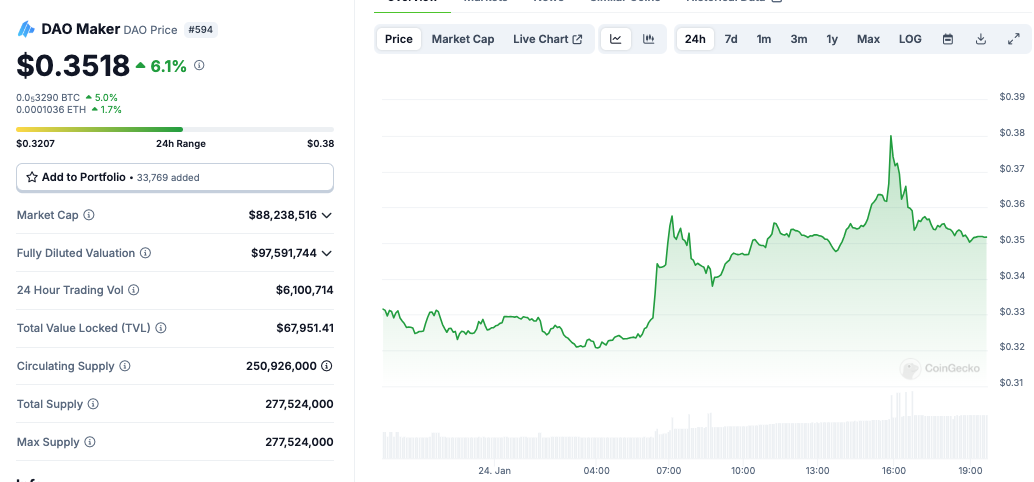The height and width of the screenshot is (482, 1034).
Task: Toggle the LOG scale option
Action: point(910,39)
